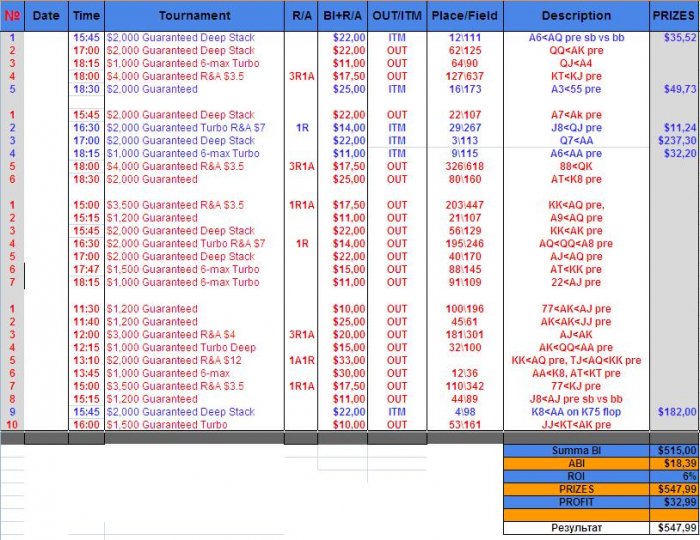This screenshot has width=700, height=540.
Task: Click the 11:30 time cell
Action: tap(86, 309)
